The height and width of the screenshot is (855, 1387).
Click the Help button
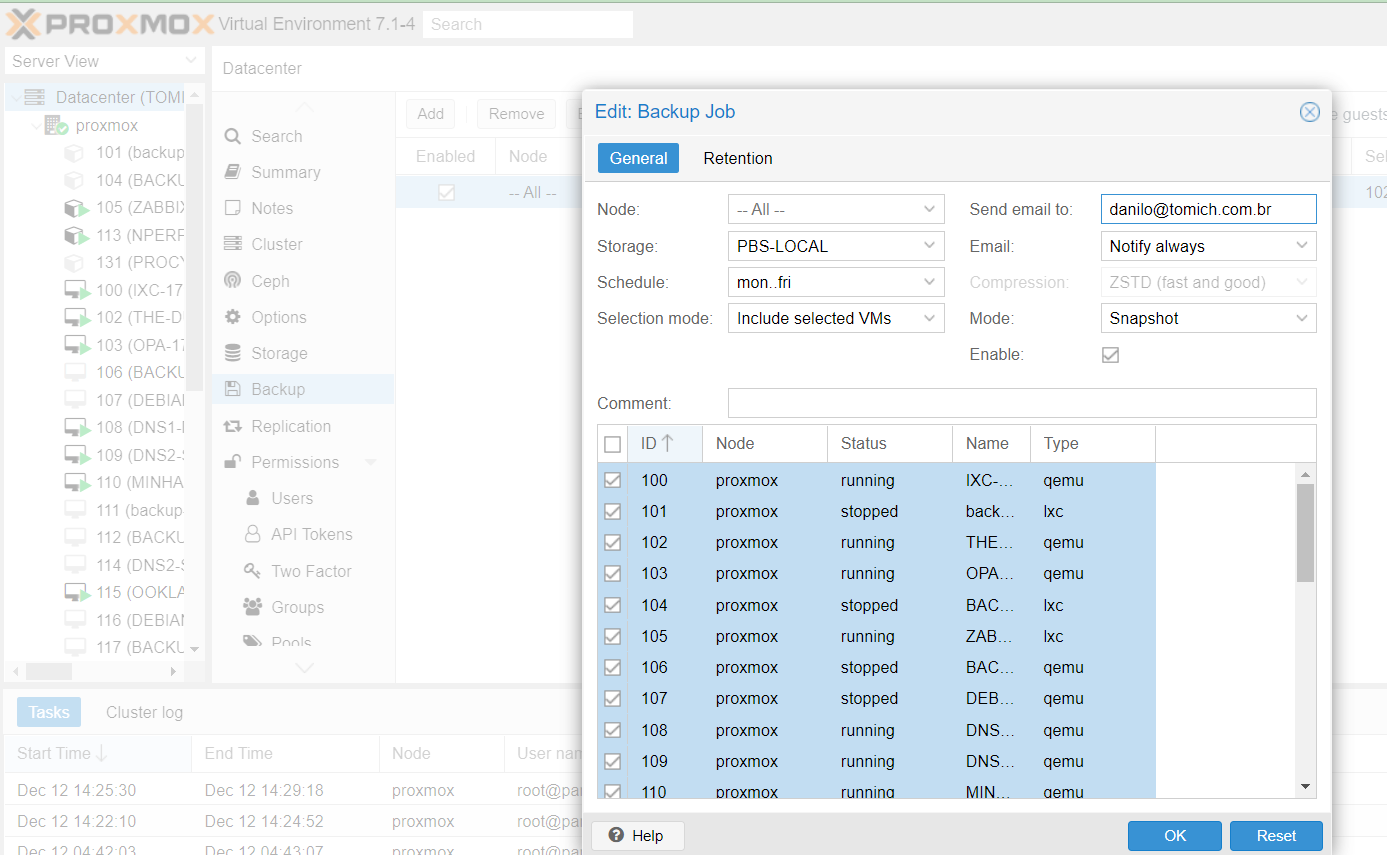(637, 836)
